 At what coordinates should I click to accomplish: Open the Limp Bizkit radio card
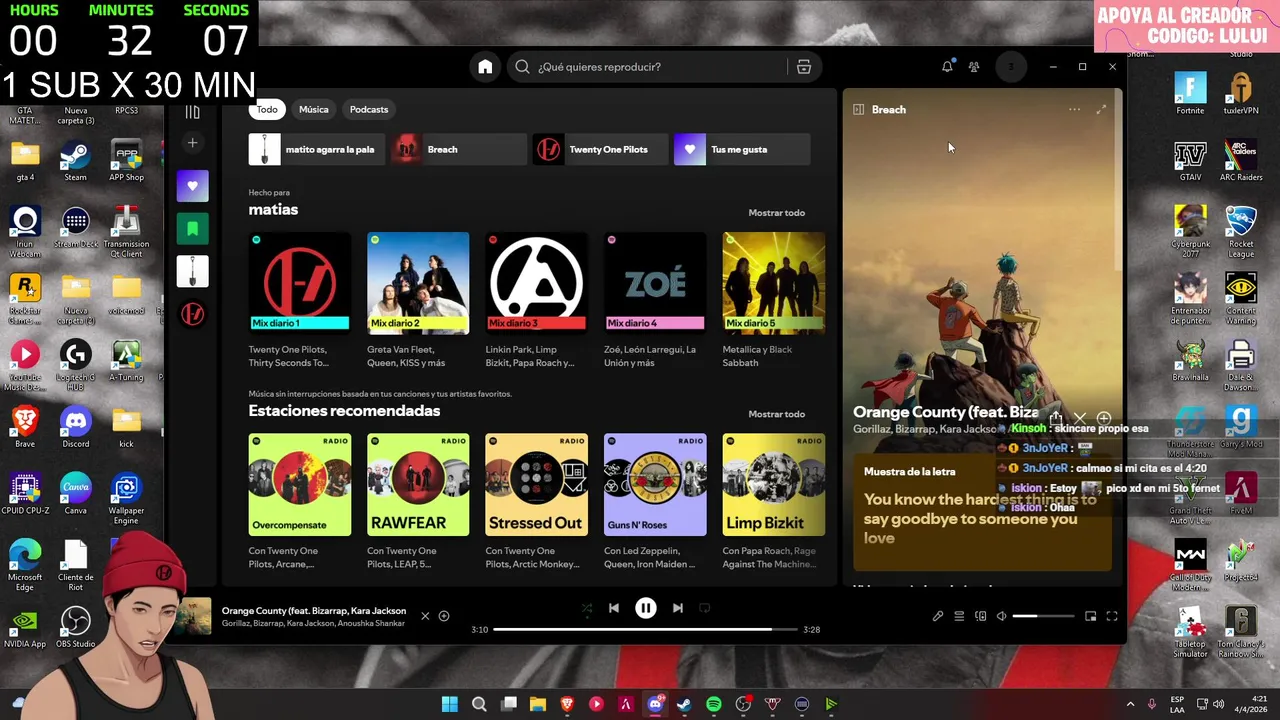pos(774,503)
